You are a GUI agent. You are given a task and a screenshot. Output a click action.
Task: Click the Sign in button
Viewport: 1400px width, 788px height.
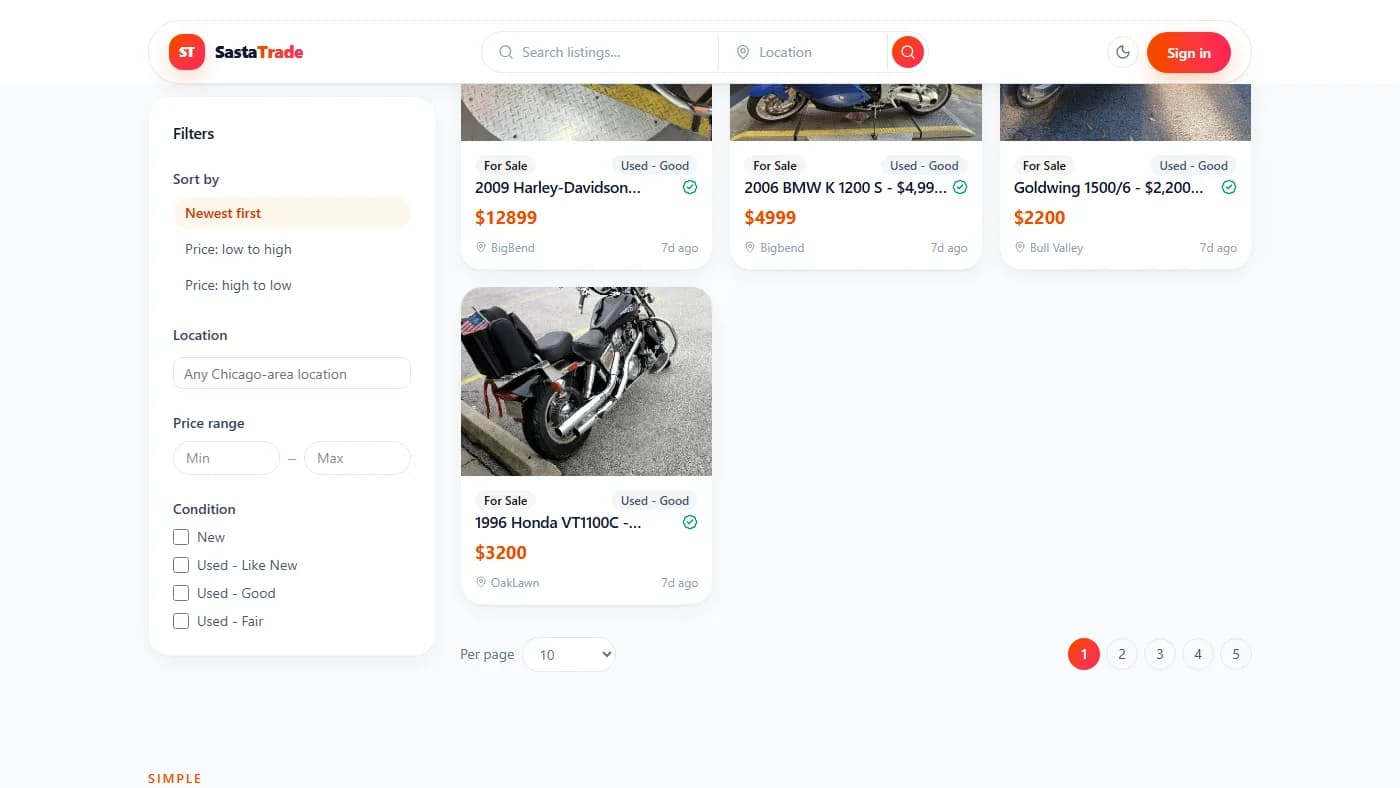point(1189,52)
